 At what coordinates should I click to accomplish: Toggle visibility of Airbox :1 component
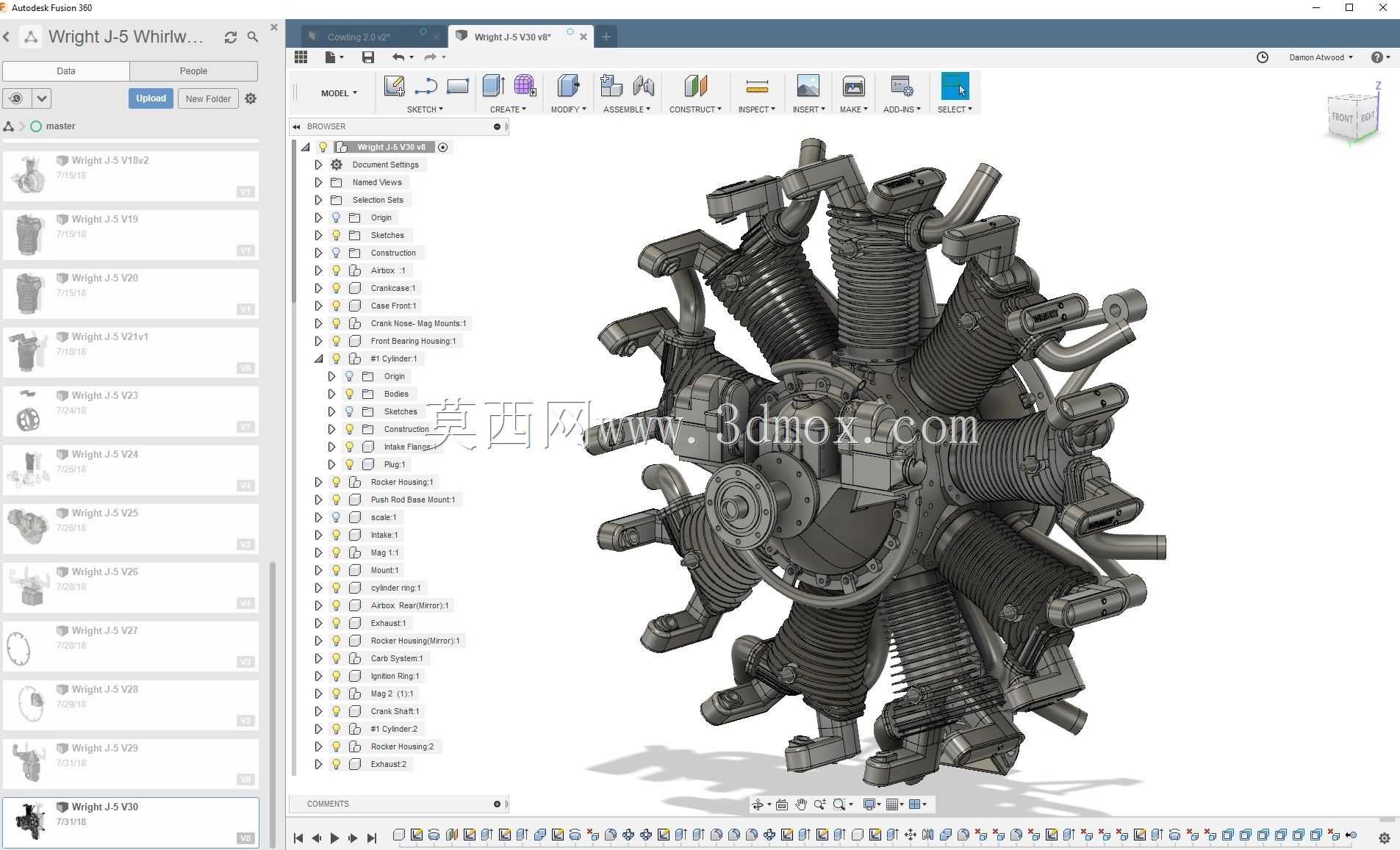[x=336, y=270]
